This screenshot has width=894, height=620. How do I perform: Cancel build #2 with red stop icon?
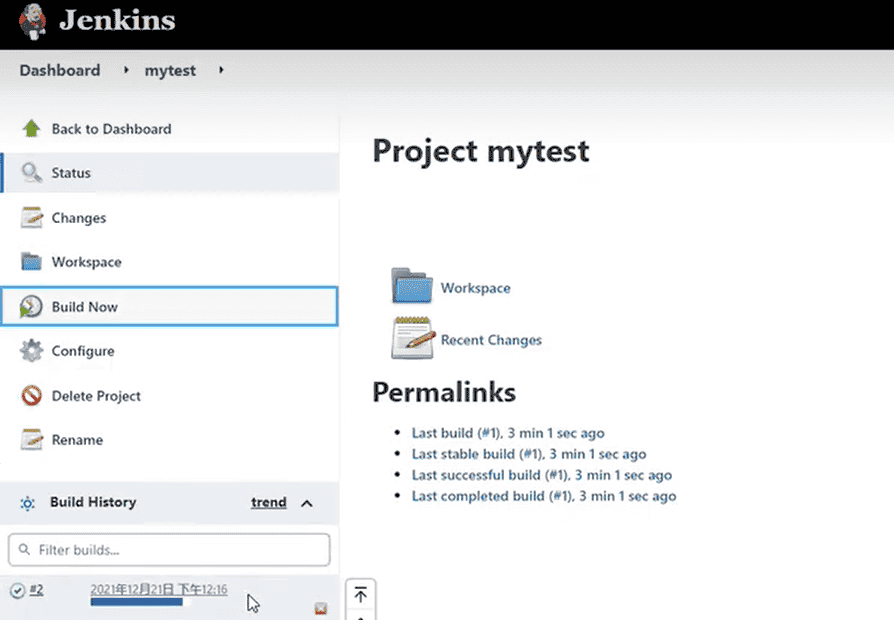tap(320, 608)
